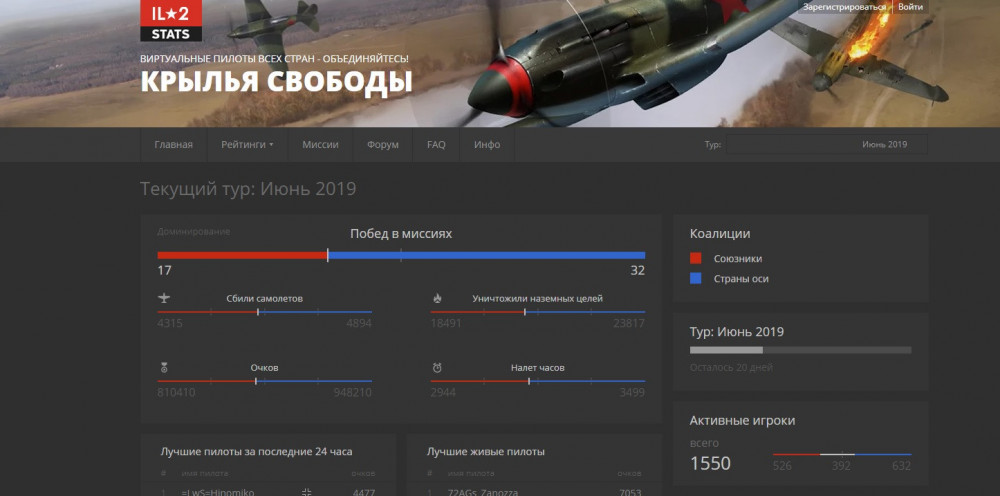Open the FAQ menu item
This screenshot has height=496, width=1000.
point(436,145)
